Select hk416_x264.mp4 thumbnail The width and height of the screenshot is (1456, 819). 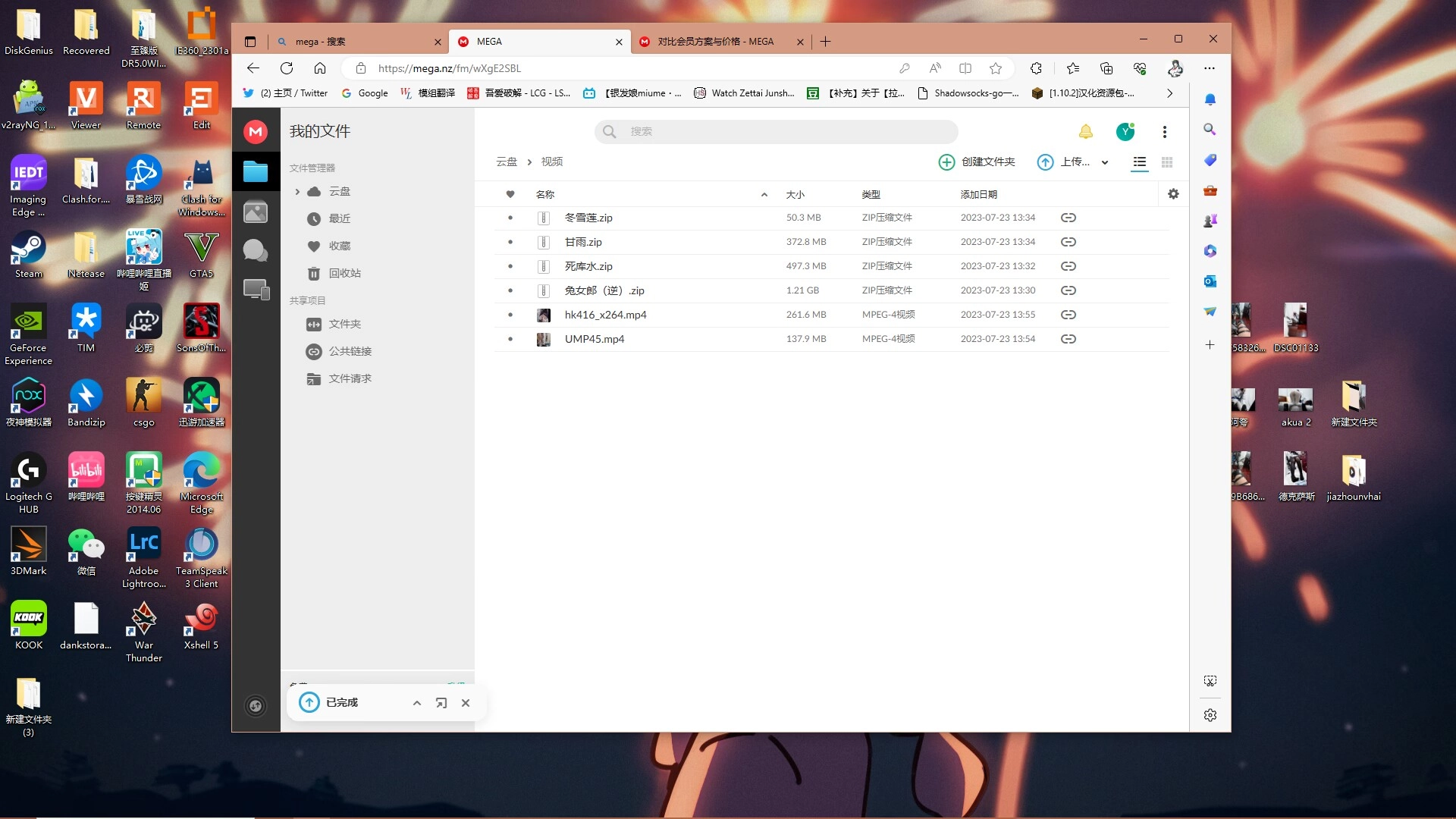[544, 315]
